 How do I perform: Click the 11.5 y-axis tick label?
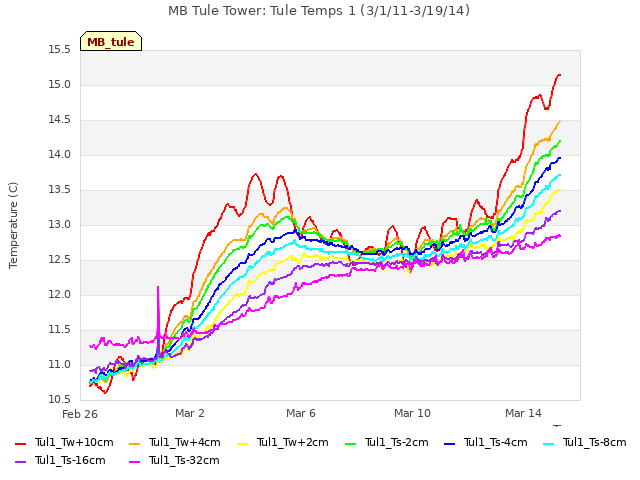pyautogui.click(x=60, y=329)
